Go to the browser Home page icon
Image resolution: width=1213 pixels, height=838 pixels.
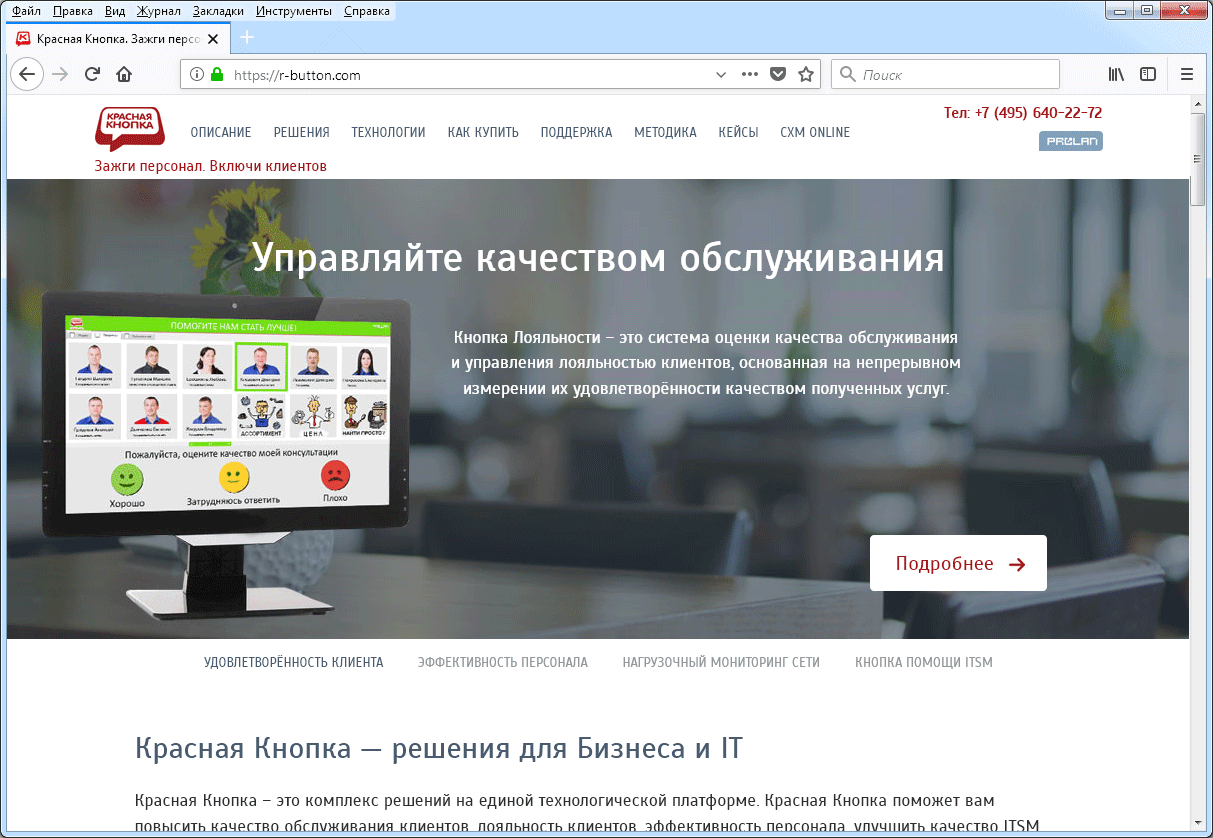pos(124,74)
